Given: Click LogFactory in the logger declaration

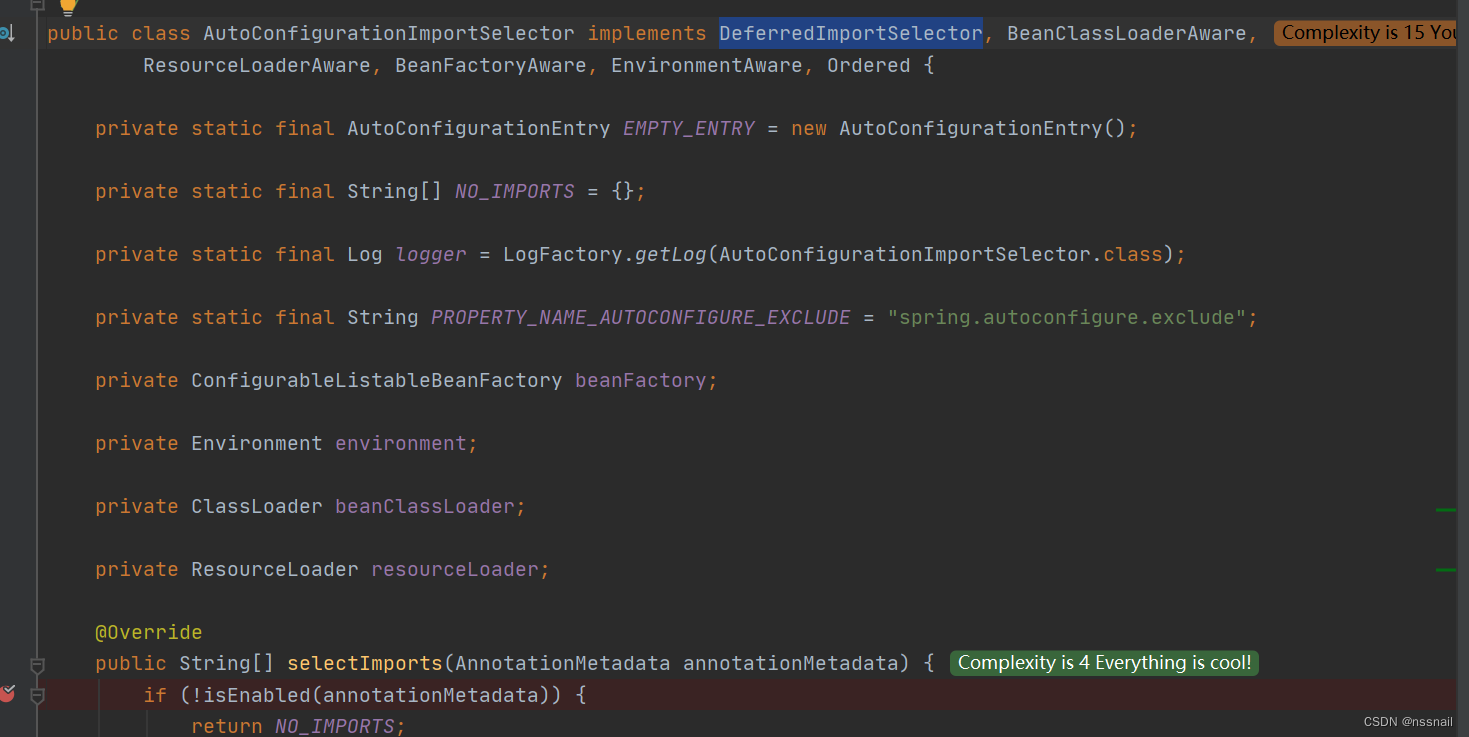Looking at the screenshot, I should tap(563, 254).
